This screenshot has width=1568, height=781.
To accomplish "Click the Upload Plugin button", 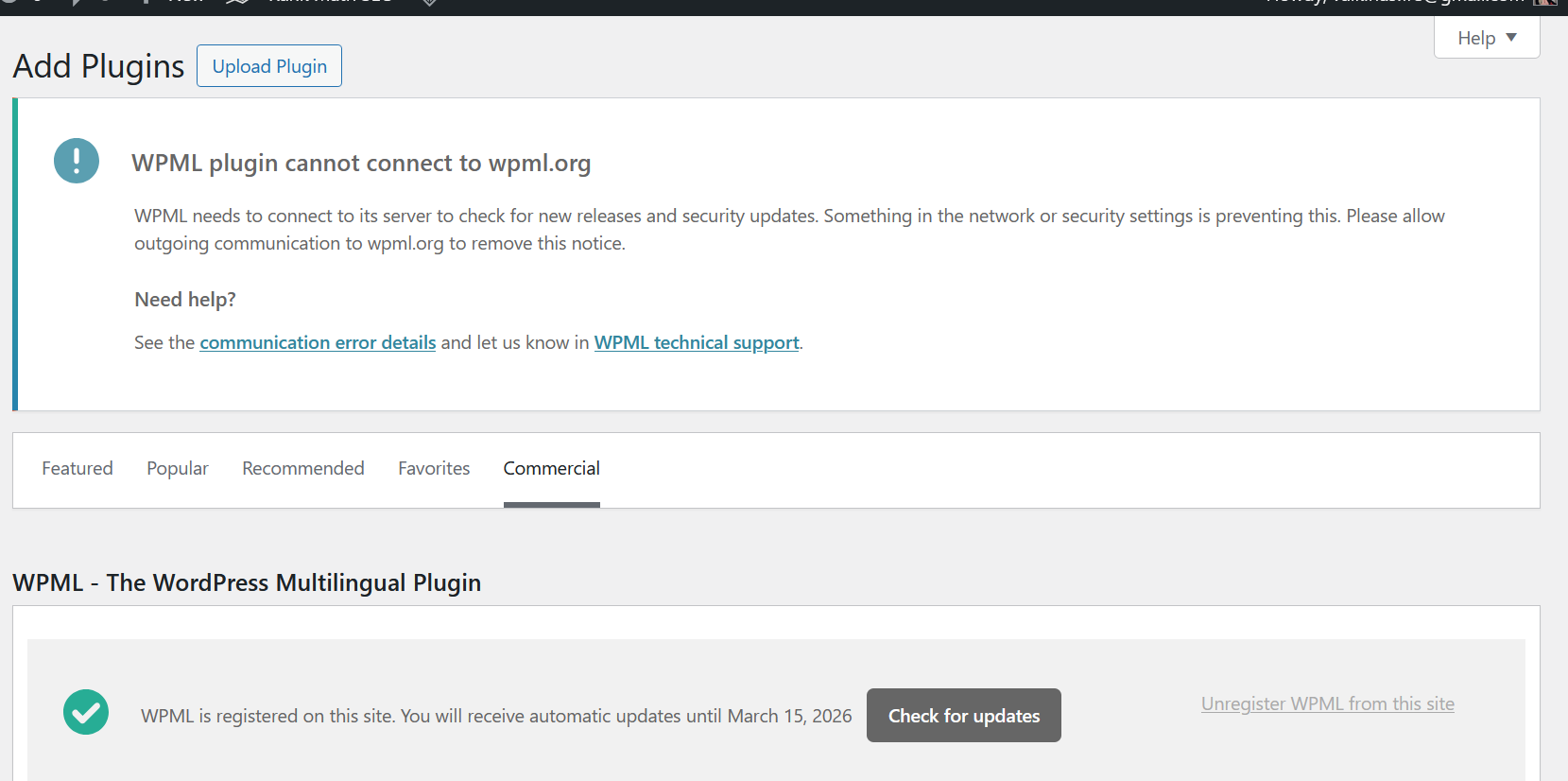I will [269, 66].
